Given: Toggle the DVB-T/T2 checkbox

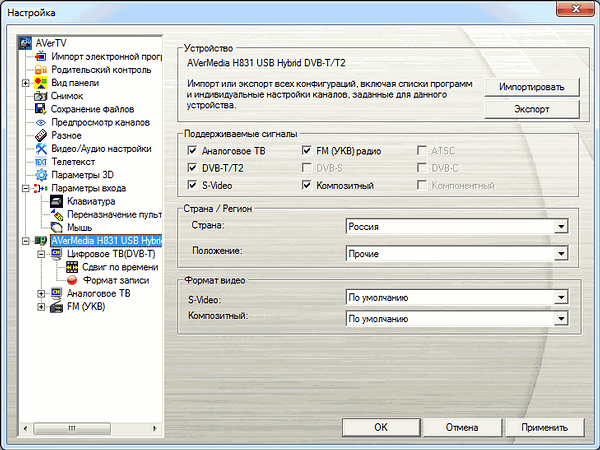Looking at the screenshot, I should [x=192, y=168].
